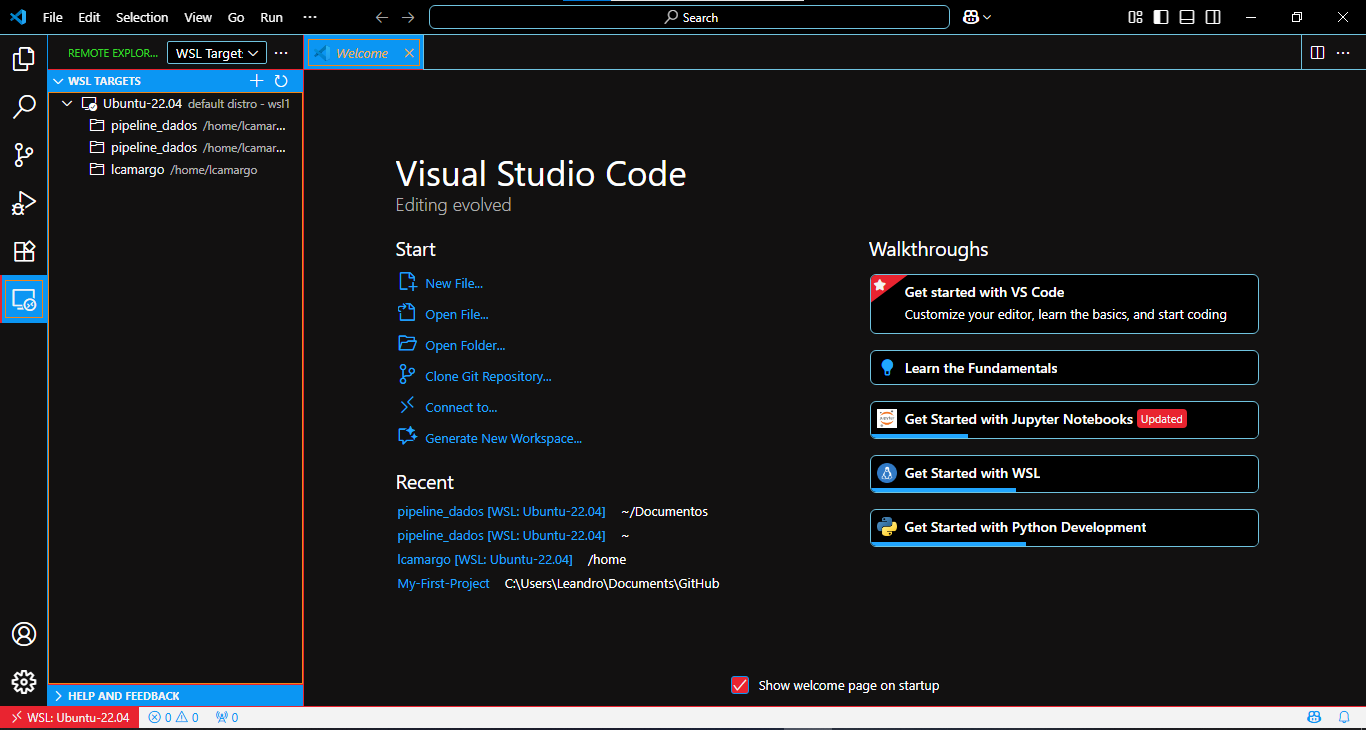Open errors and warnings in status bar
1366x730 pixels.
(x=174, y=717)
